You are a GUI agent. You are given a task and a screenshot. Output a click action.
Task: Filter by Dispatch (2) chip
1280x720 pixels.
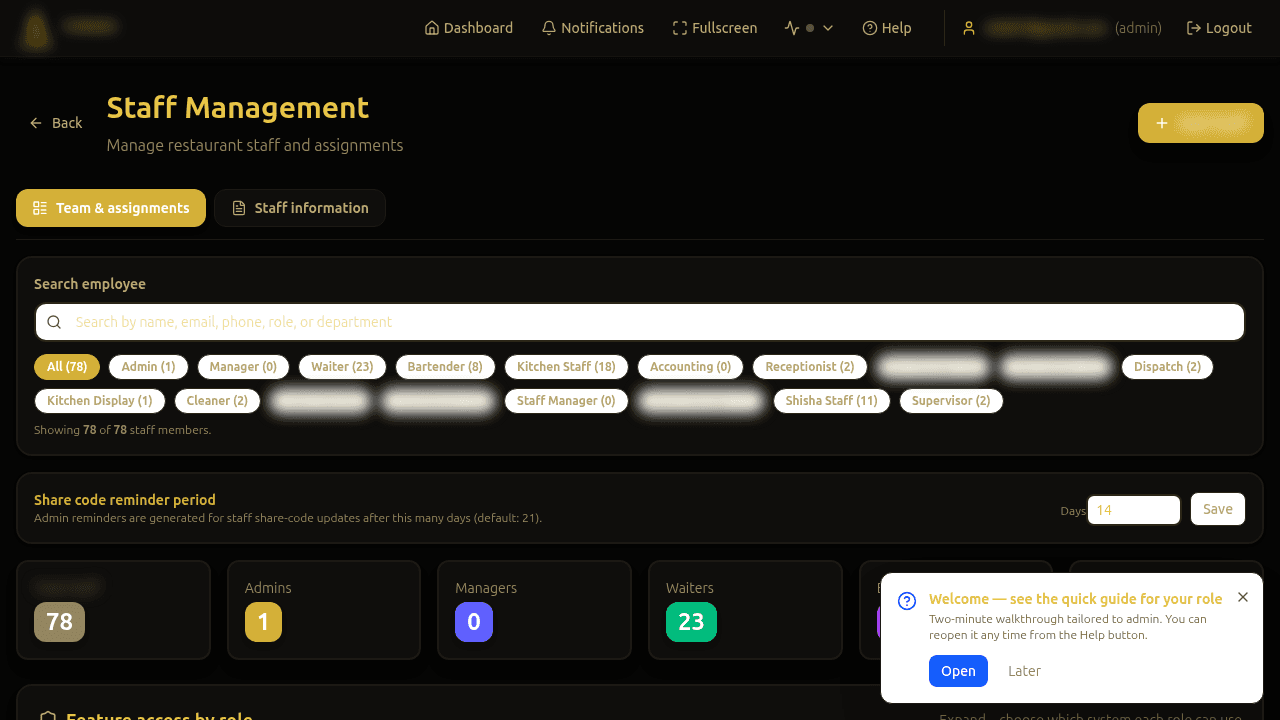tap(1167, 367)
